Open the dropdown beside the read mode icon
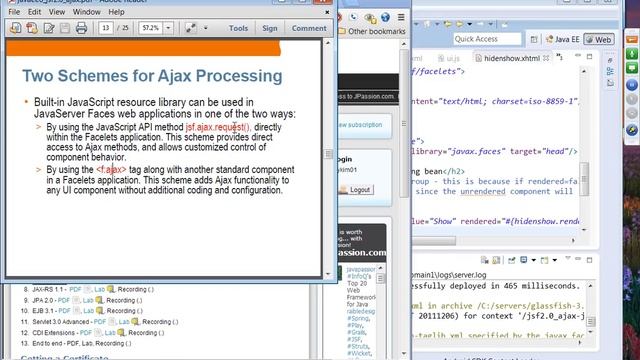The width and height of the screenshot is (640, 360). pos(205,28)
